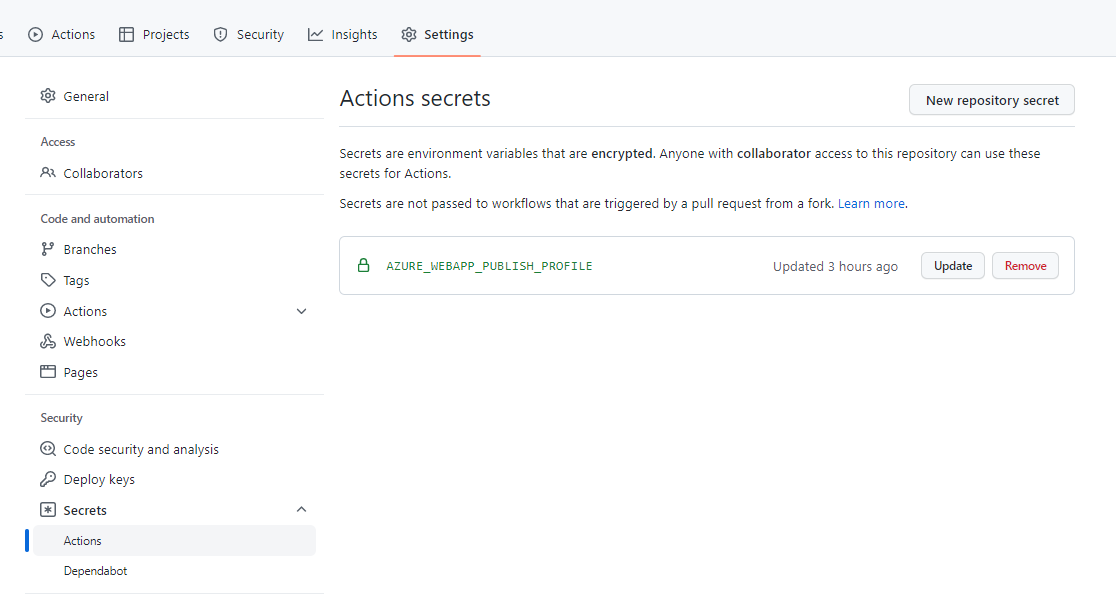Follow the Learn more link
This screenshot has width=1116, height=601.
pyautogui.click(x=871, y=203)
